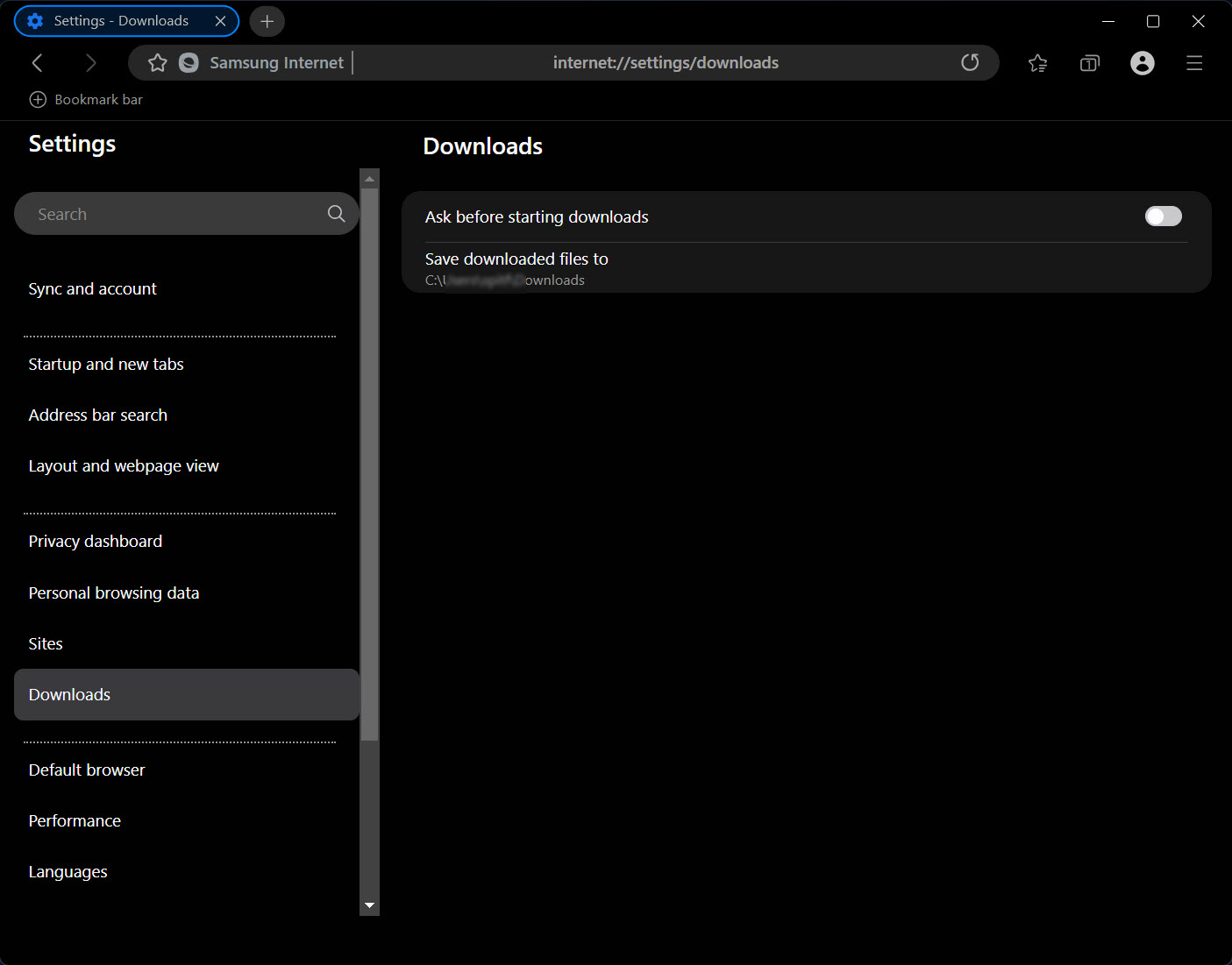Viewport: 1232px width, 965px height.
Task: Click the back navigation arrow
Action: click(37, 63)
